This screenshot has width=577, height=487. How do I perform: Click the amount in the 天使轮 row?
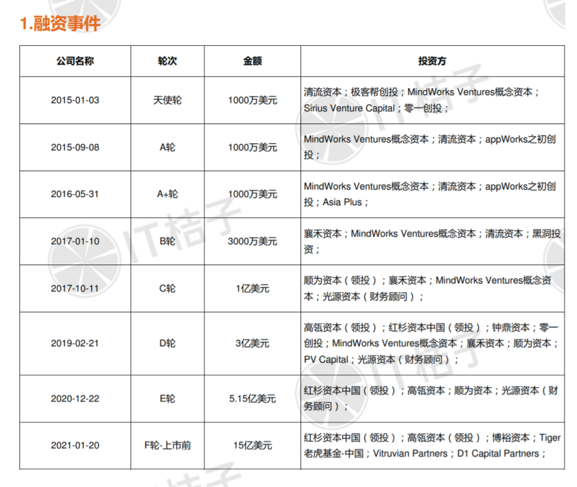coord(252,100)
